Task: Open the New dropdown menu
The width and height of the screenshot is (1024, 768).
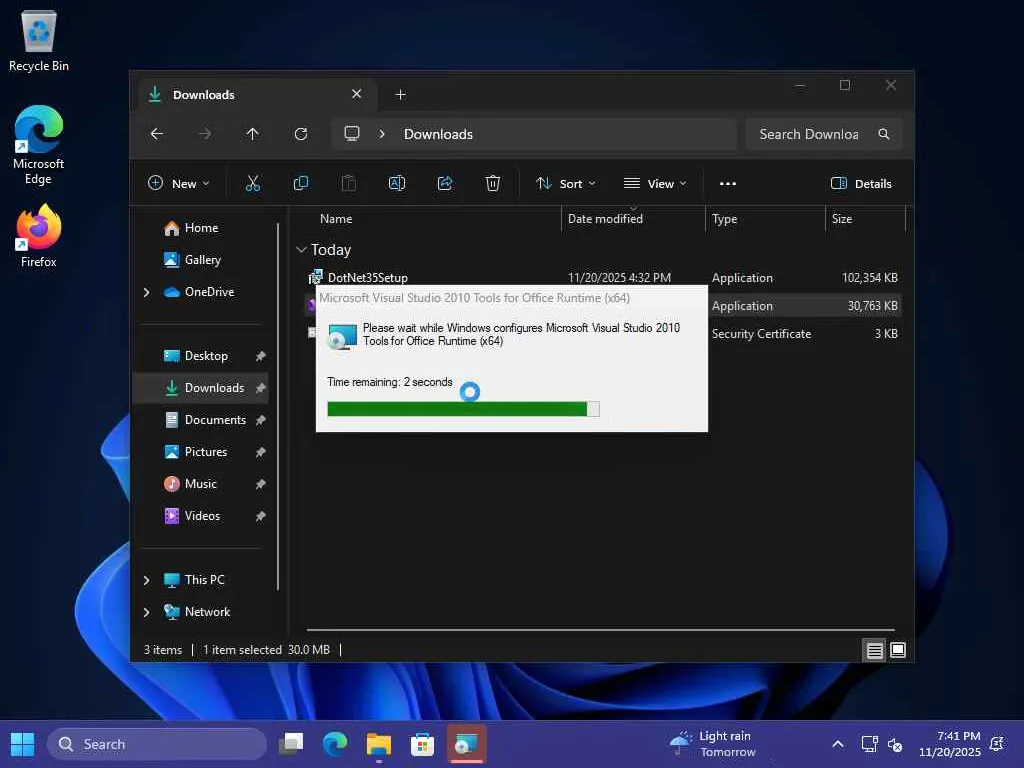Action: [179, 184]
